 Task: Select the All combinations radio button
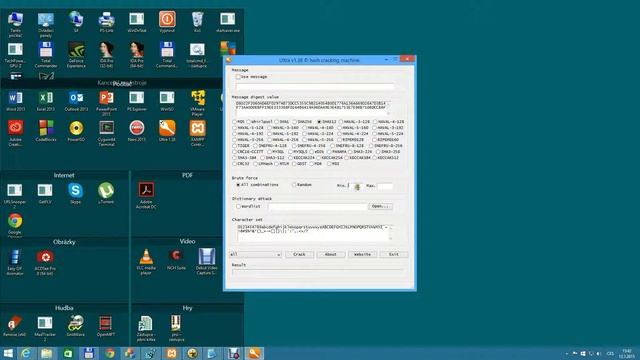(238, 185)
